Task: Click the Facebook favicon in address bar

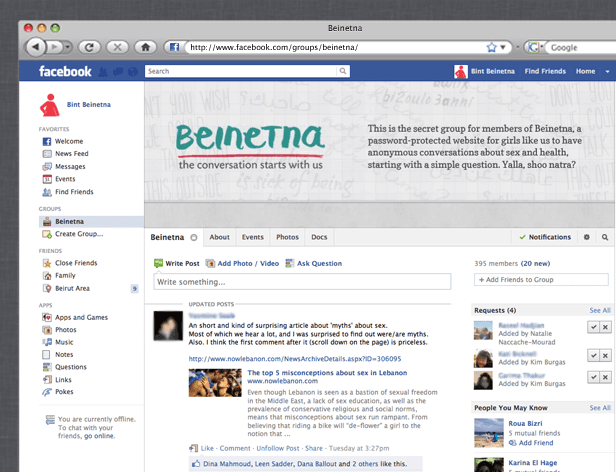Action: point(174,48)
